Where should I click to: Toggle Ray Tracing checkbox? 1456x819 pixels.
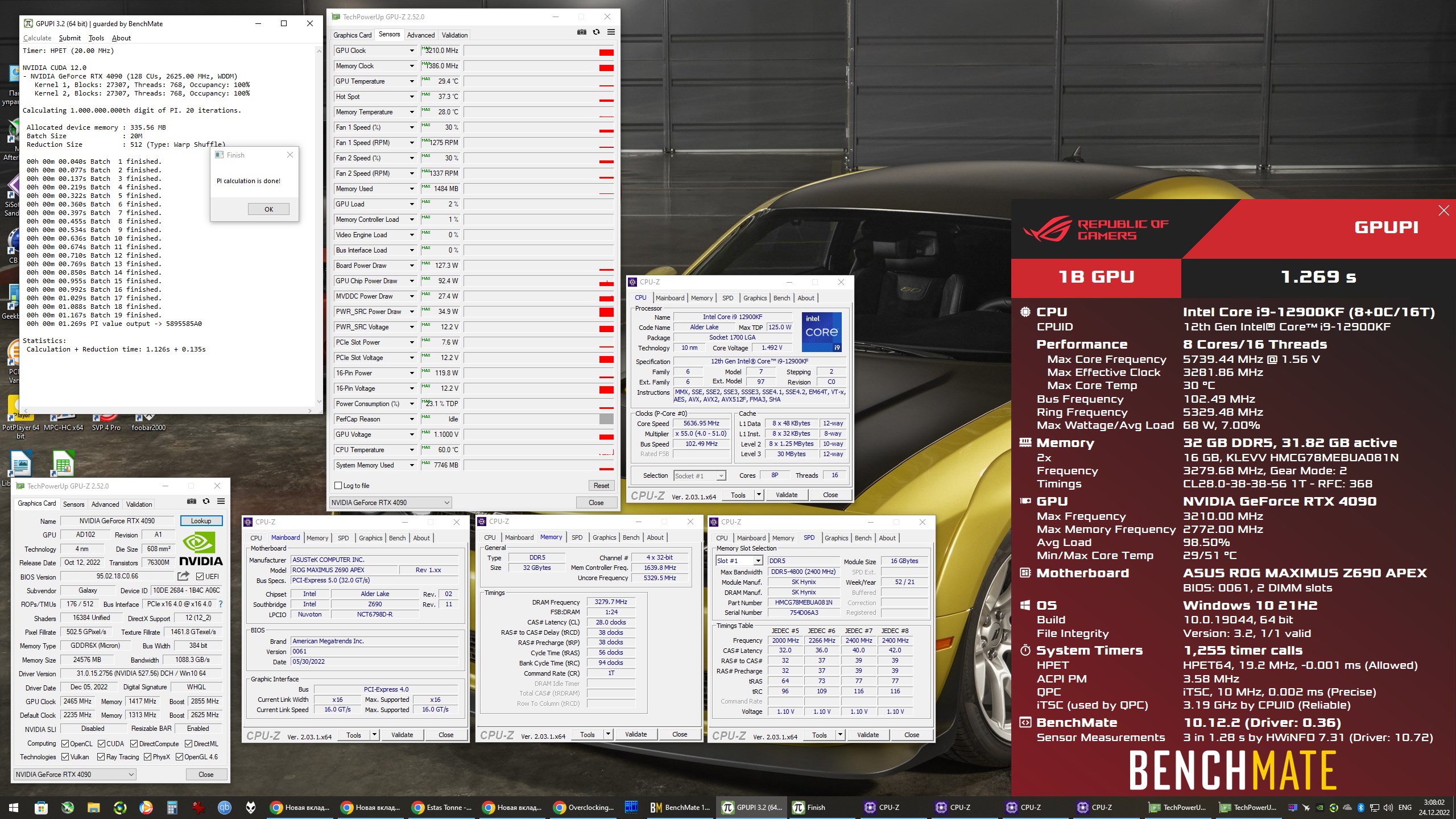(101, 756)
